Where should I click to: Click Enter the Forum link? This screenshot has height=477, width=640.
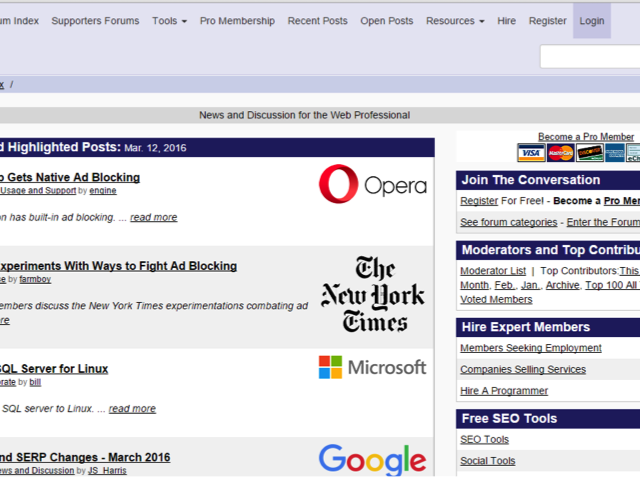[x=603, y=222]
